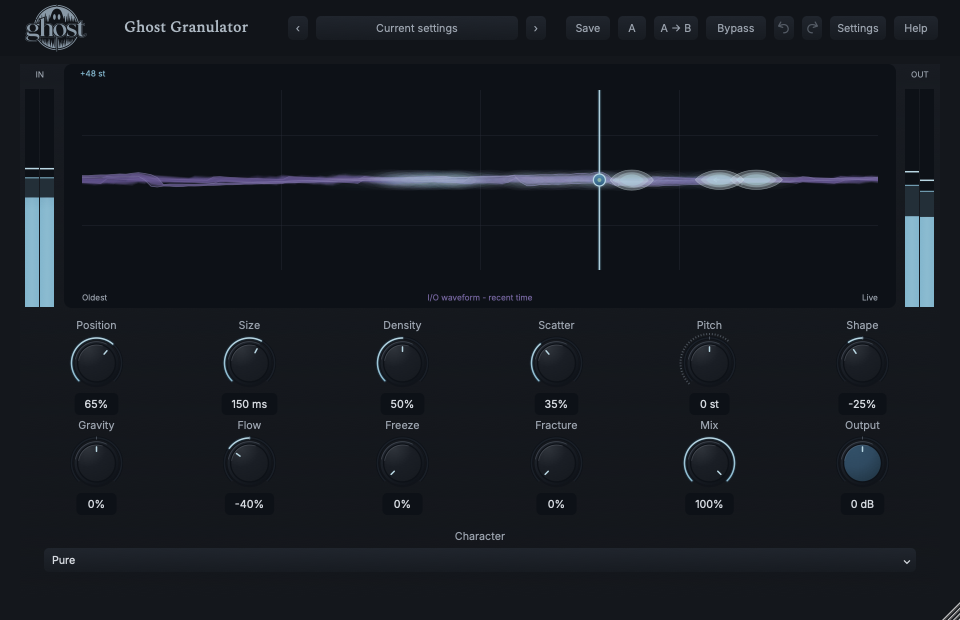Click the Shape knob
This screenshot has width=960, height=620.
coord(862,362)
